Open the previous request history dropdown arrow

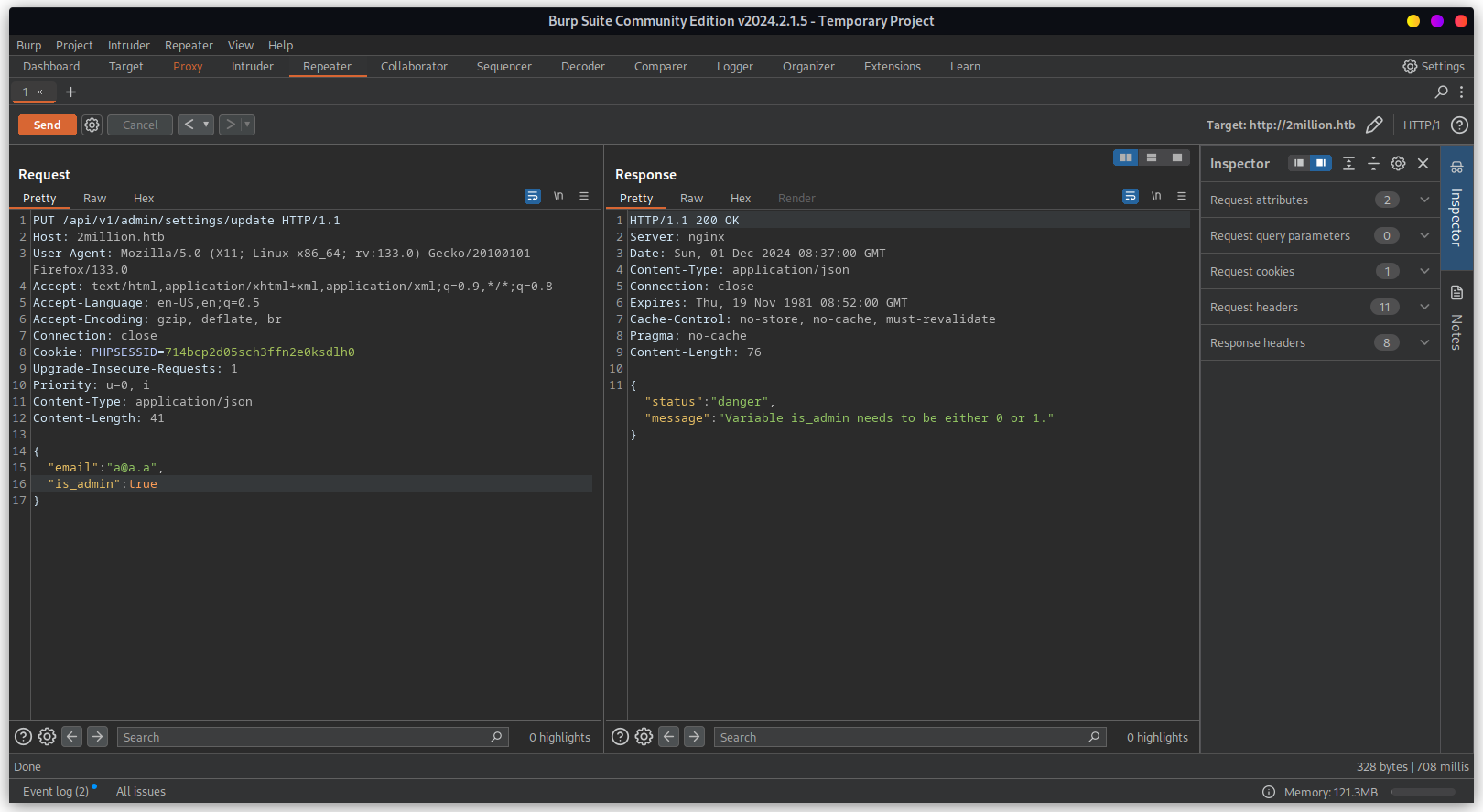click(206, 125)
